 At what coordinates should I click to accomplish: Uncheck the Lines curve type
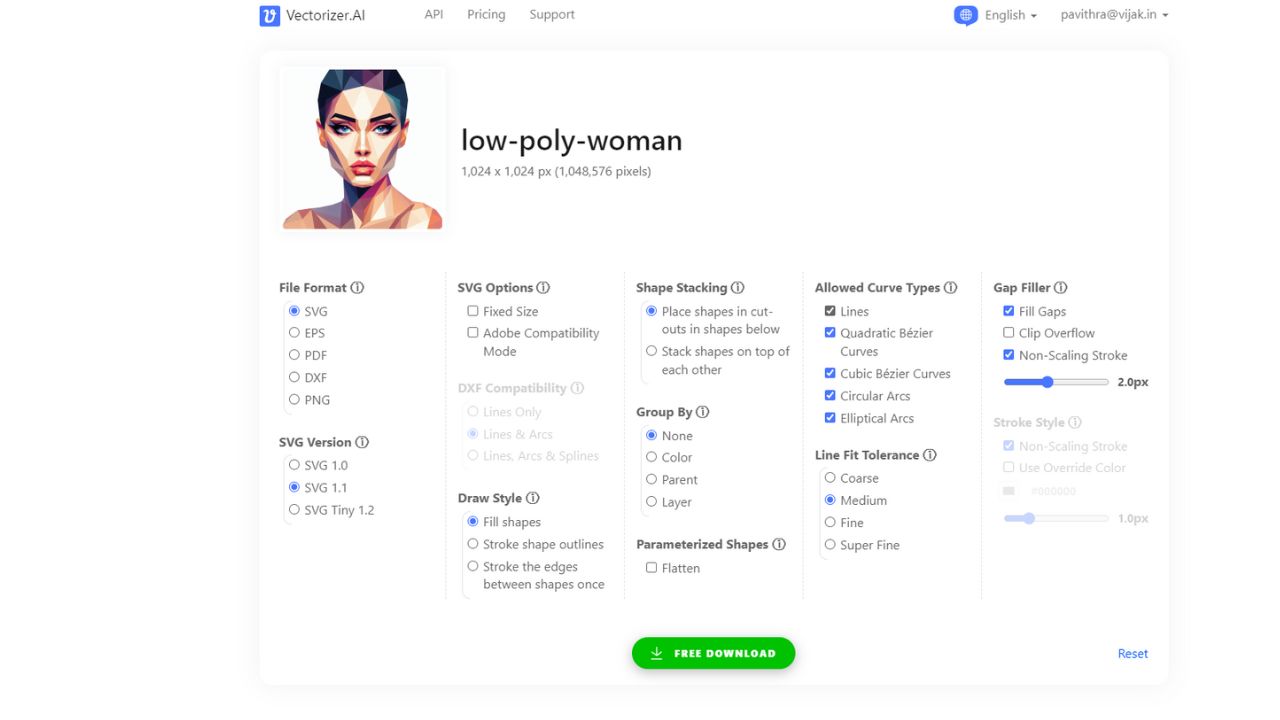click(830, 311)
